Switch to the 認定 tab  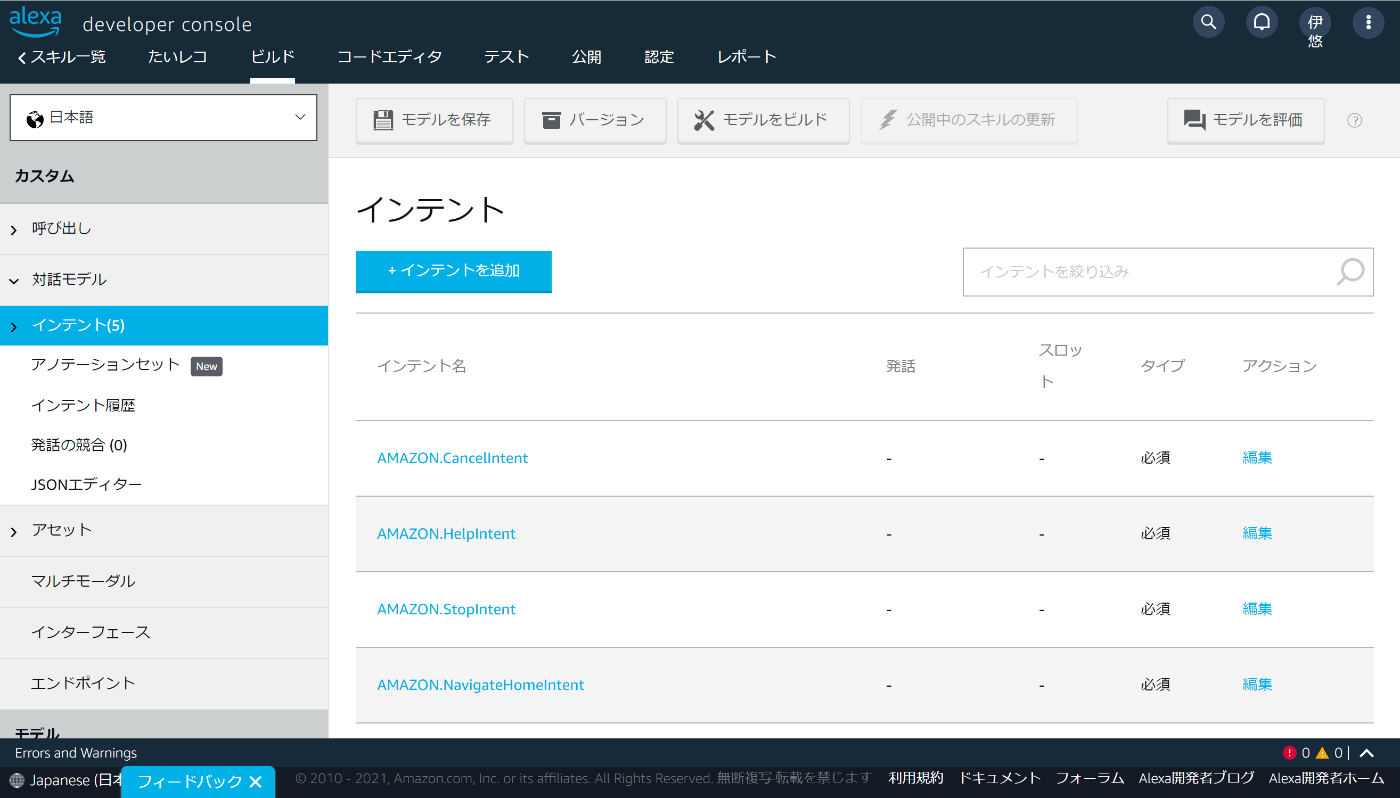(659, 57)
